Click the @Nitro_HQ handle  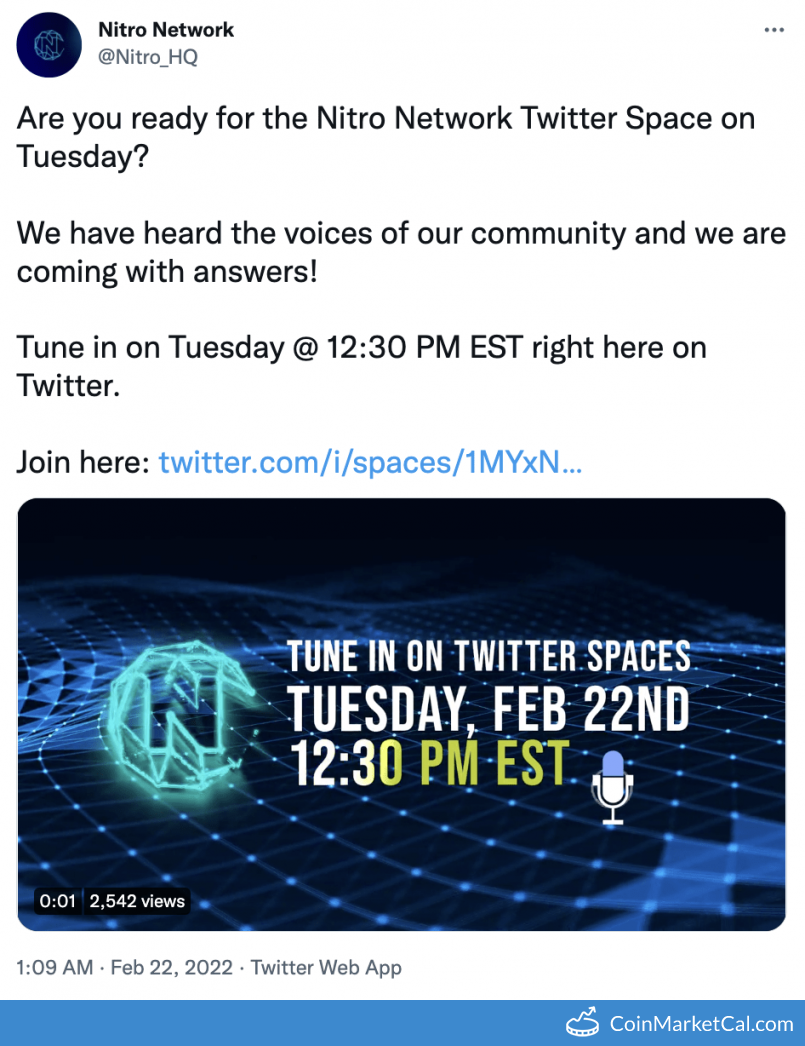[147, 57]
